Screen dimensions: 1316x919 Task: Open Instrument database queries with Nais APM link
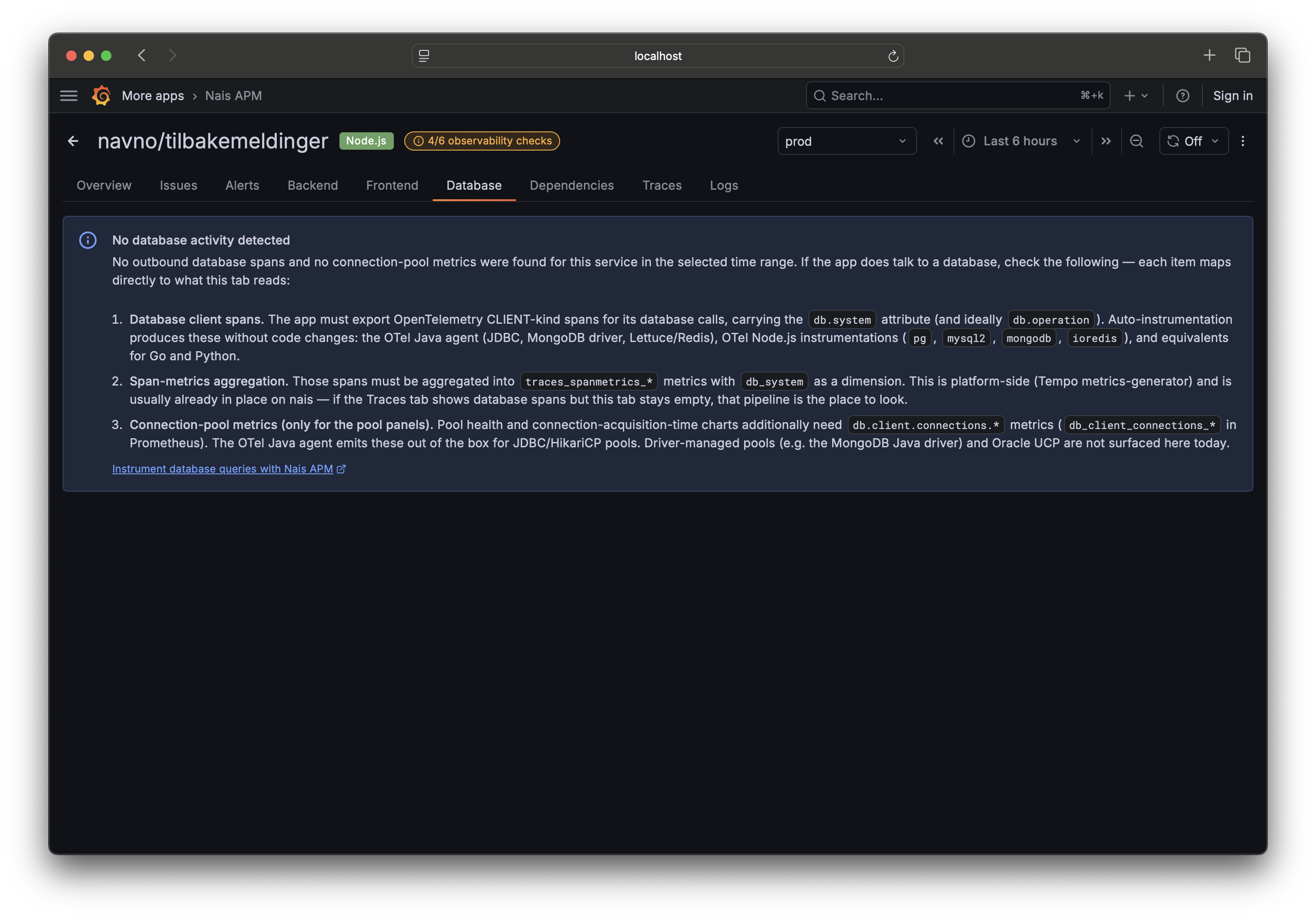pyautogui.click(x=229, y=469)
